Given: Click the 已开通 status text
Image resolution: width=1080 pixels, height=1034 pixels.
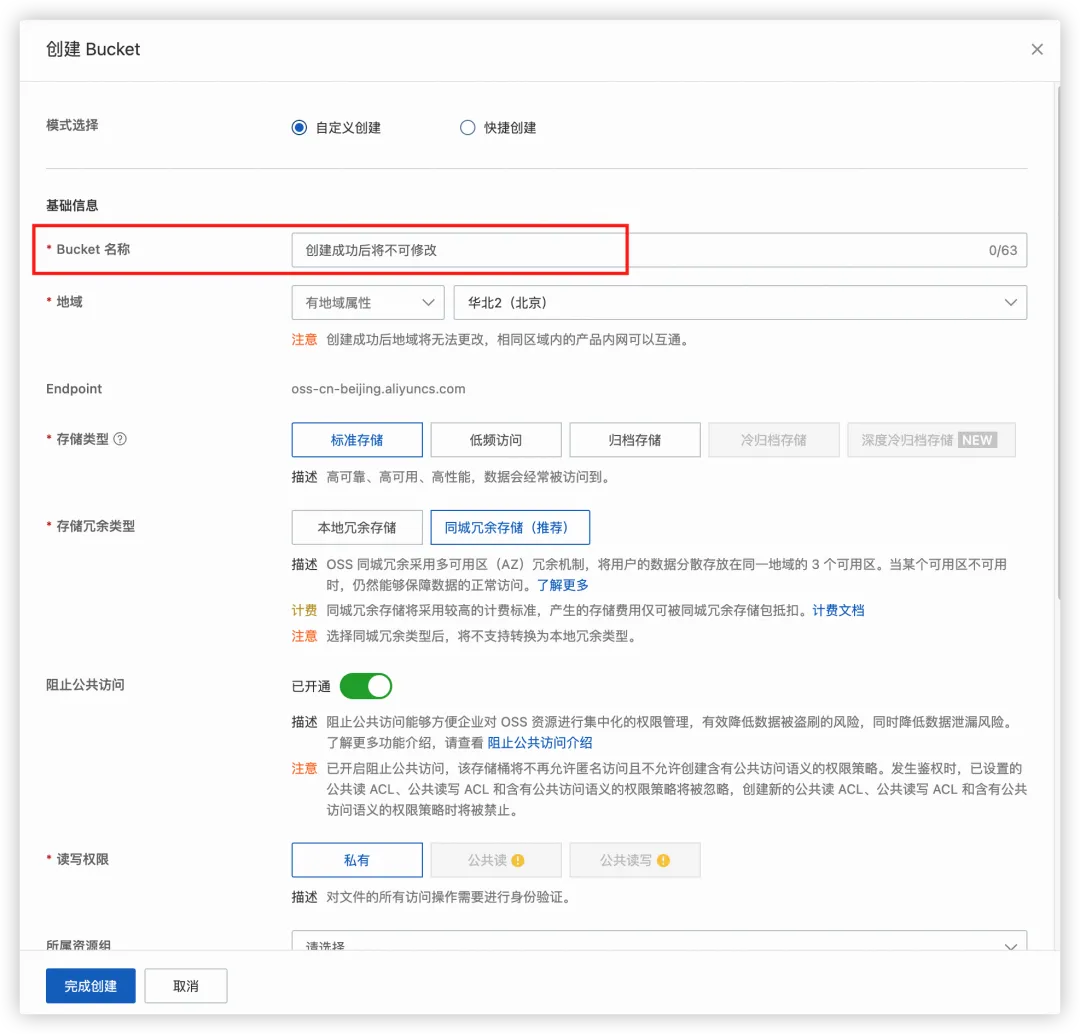Looking at the screenshot, I should [x=311, y=686].
